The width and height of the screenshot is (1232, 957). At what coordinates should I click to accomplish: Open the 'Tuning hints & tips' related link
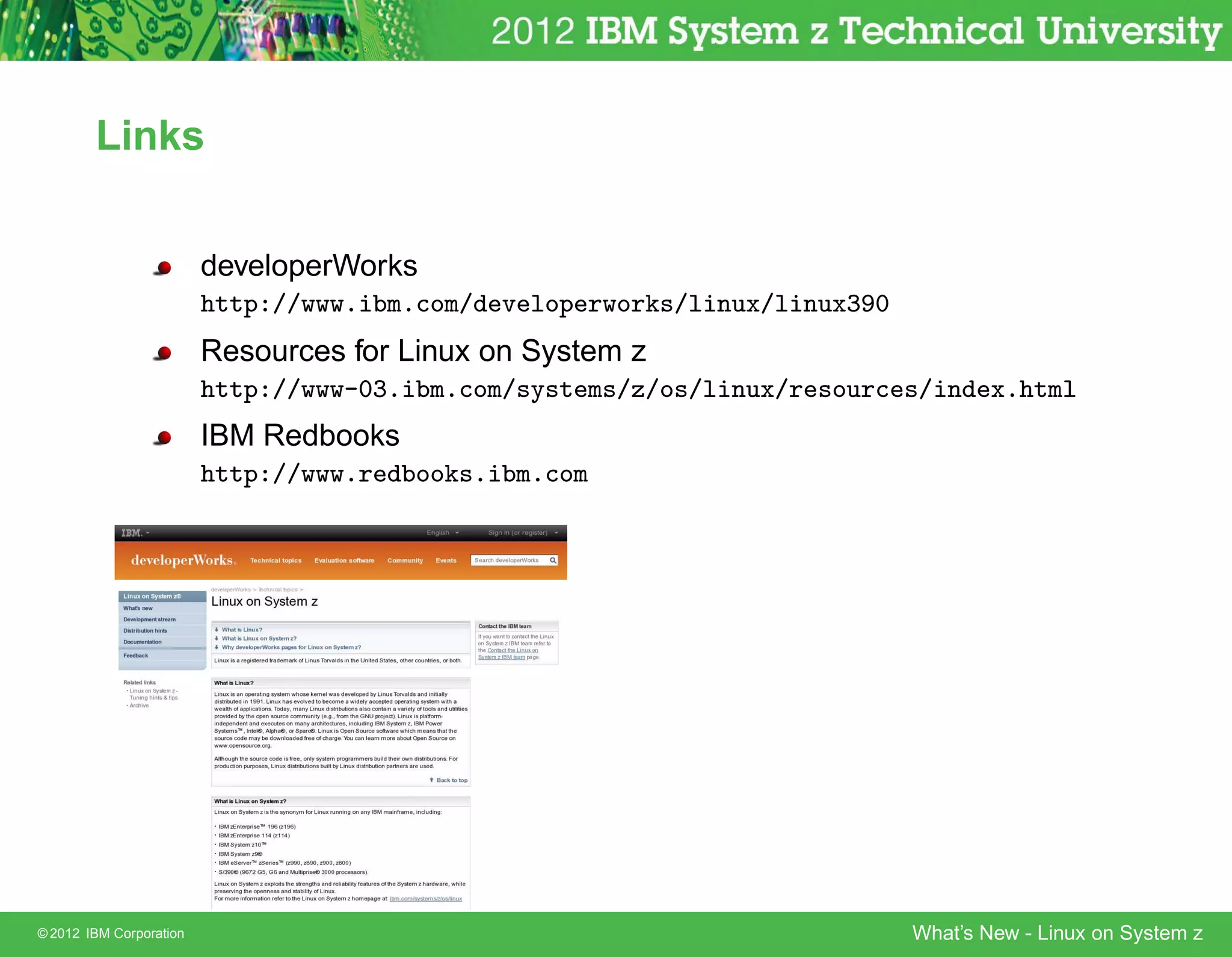coord(153,694)
